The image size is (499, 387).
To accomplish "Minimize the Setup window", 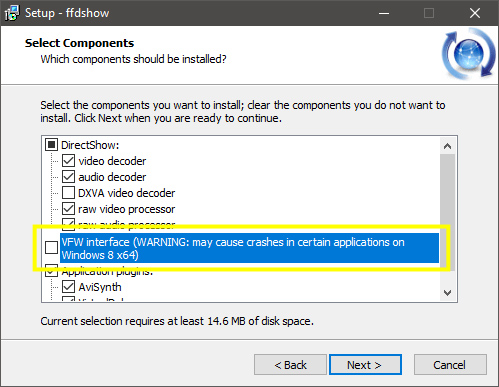I will 384,13.
